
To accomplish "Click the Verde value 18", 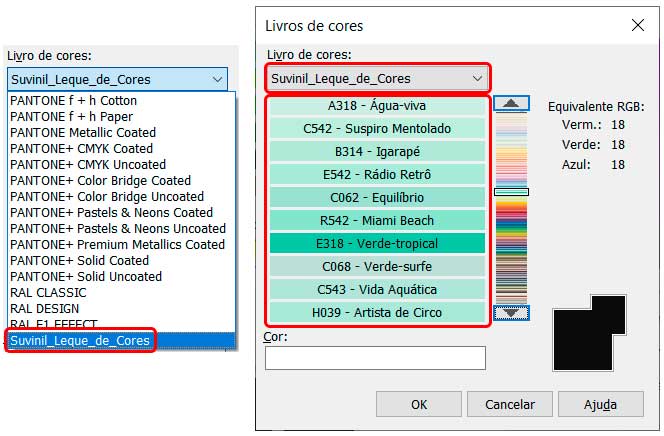I will pyautogui.click(x=618, y=145).
